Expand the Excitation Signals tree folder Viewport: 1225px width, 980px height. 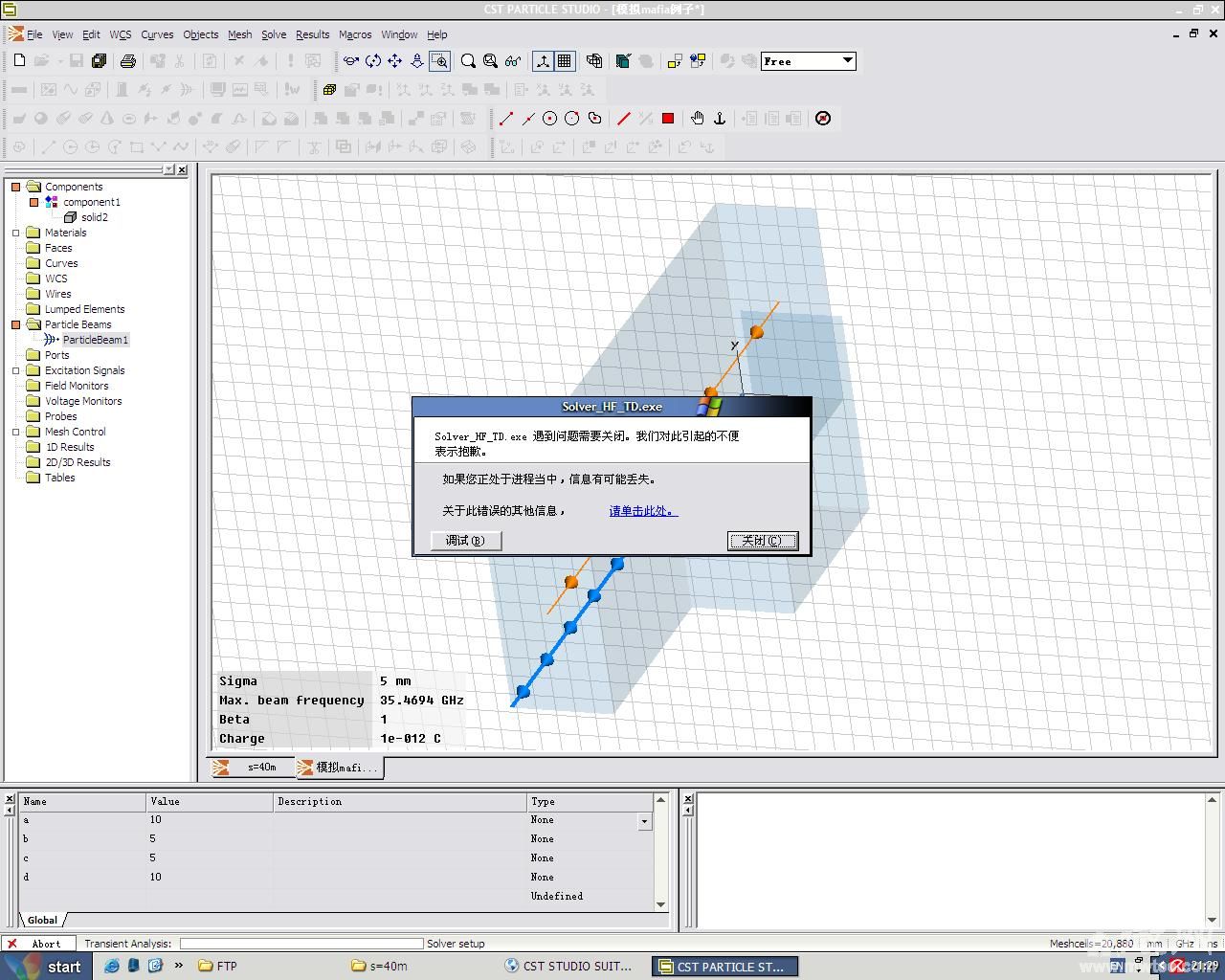(x=15, y=370)
